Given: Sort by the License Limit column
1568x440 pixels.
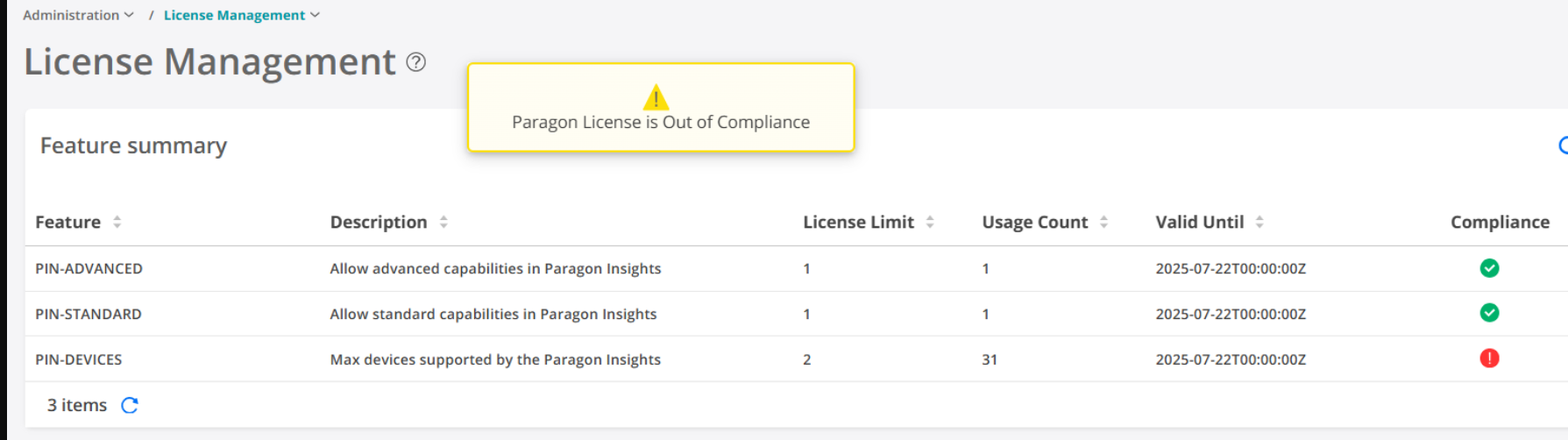Looking at the screenshot, I should coord(930,222).
